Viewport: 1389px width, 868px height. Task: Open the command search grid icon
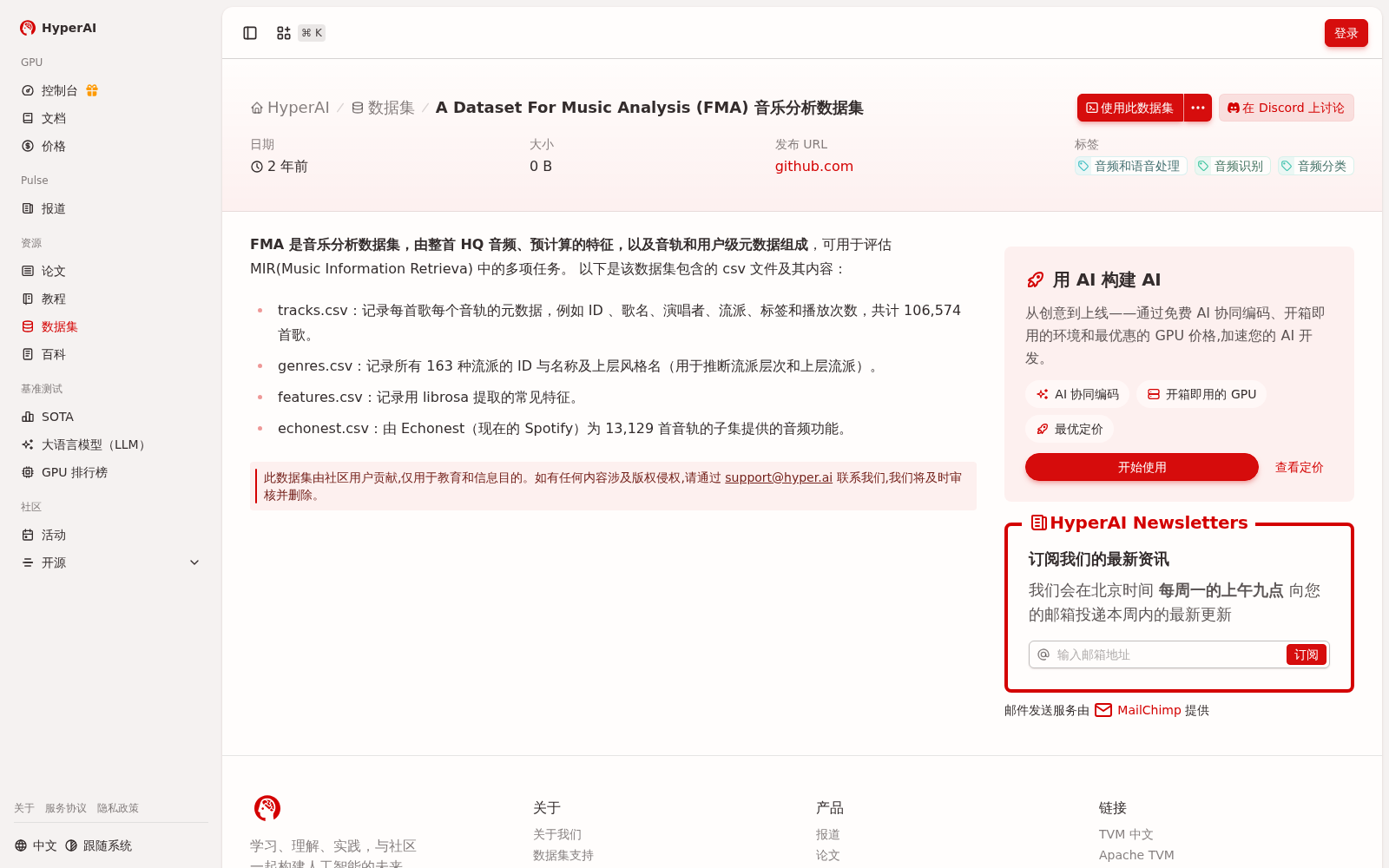(284, 33)
